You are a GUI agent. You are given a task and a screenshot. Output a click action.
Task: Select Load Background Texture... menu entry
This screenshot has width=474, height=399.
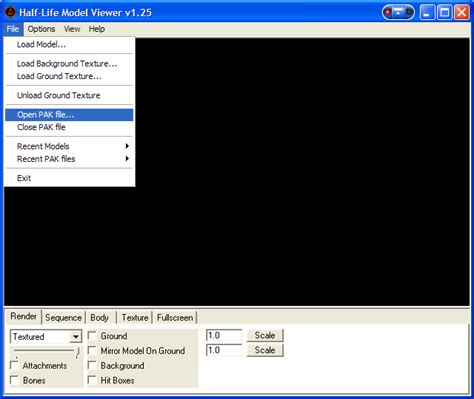pos(69,64)
